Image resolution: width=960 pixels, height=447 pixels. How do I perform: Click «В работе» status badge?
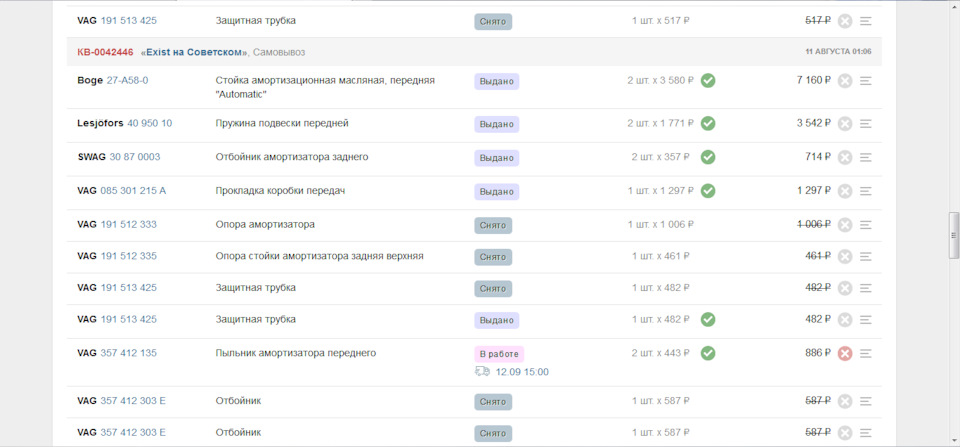point(499,354)
